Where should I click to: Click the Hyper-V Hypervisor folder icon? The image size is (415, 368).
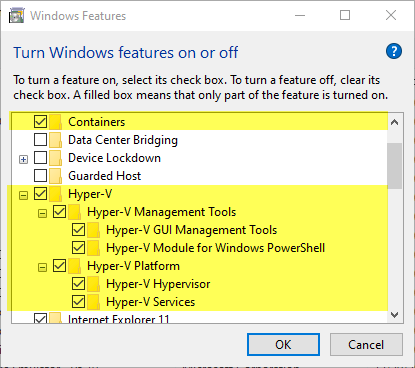94,284
